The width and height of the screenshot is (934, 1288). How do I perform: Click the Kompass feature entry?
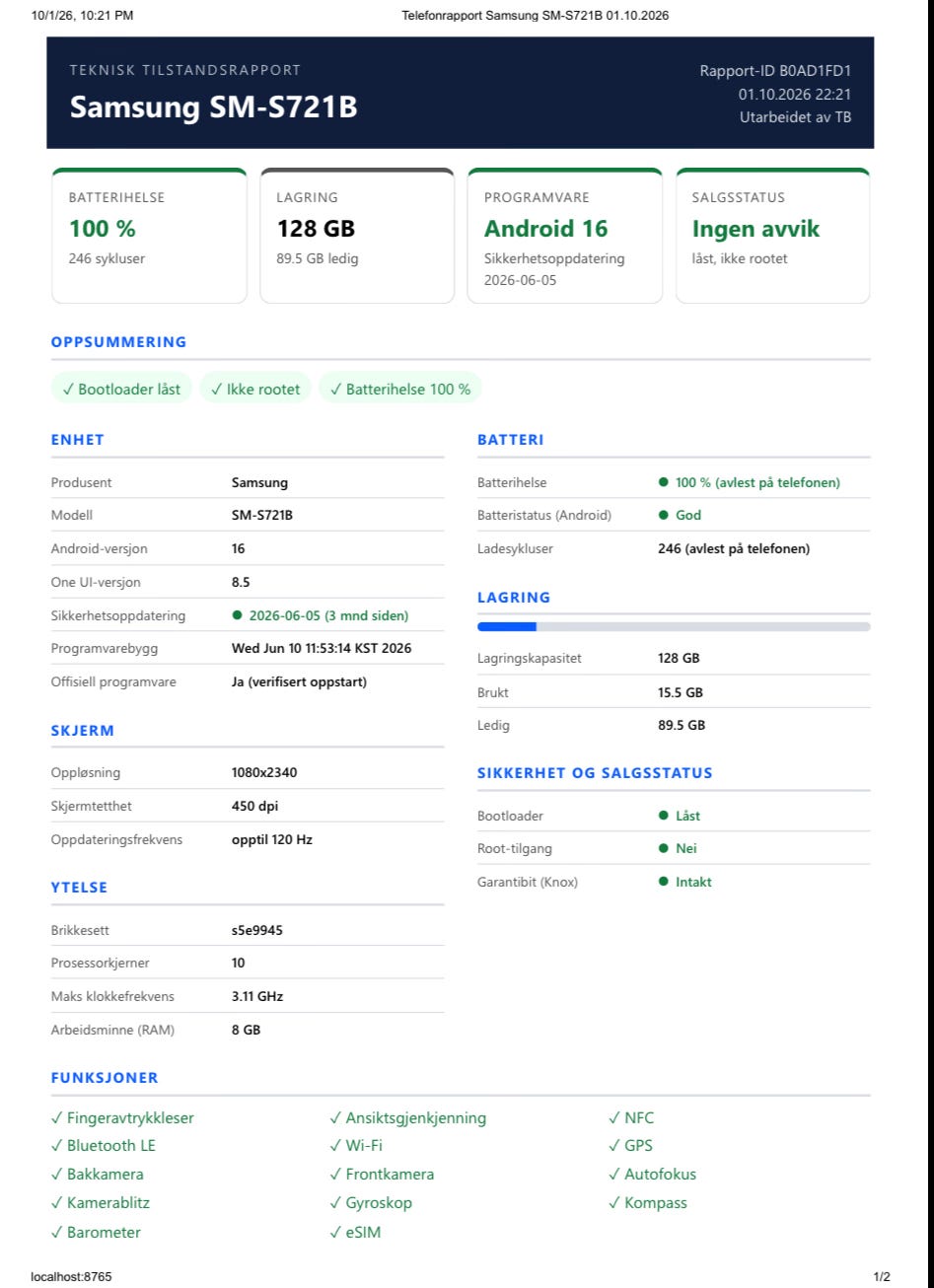[648, 1203]
